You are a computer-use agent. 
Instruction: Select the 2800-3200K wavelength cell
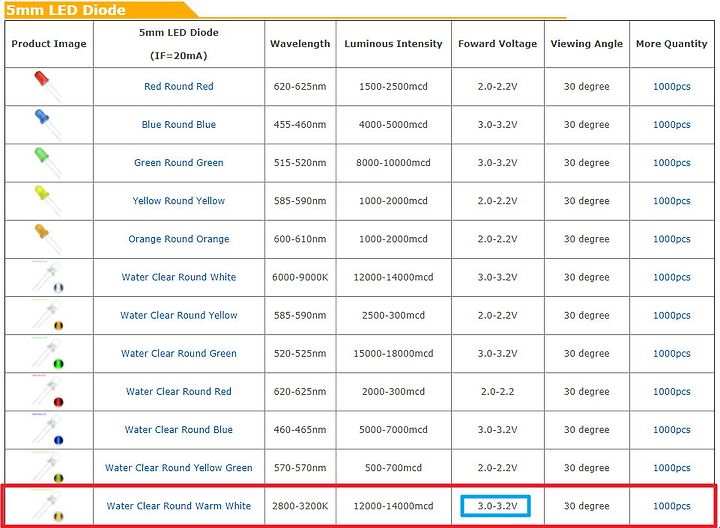coord(300,506)
